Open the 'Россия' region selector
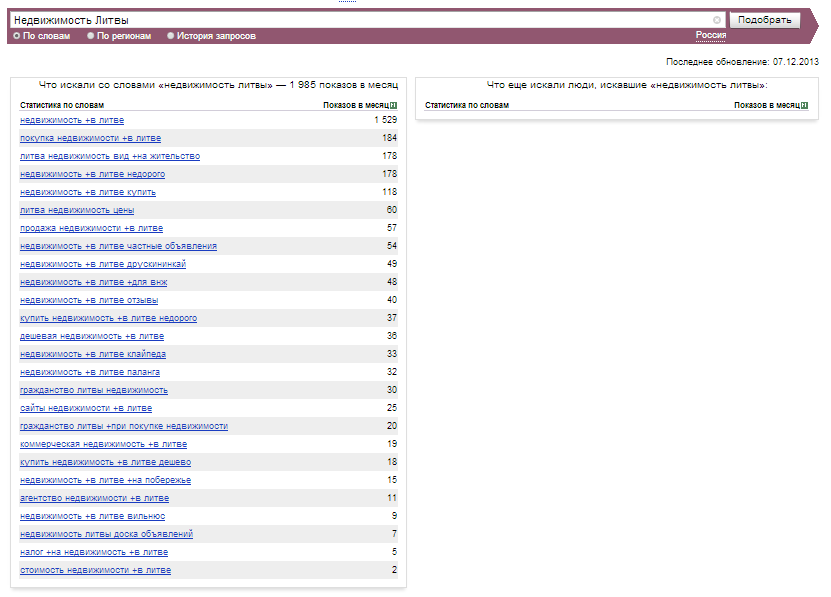The height and width of the screenshot is (597, 831). pos(711,35)
